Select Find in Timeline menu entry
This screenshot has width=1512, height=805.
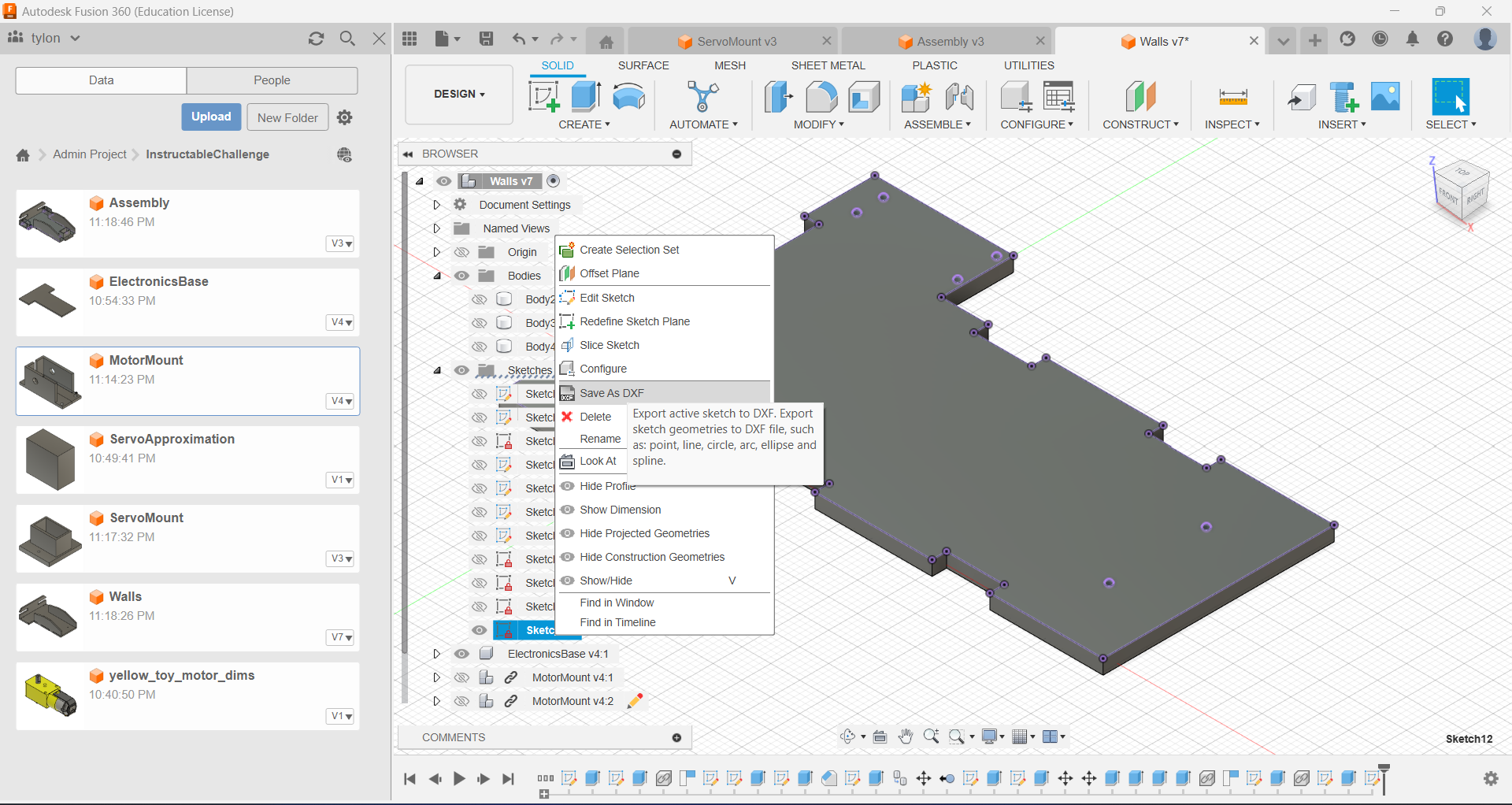pos(664,622)
